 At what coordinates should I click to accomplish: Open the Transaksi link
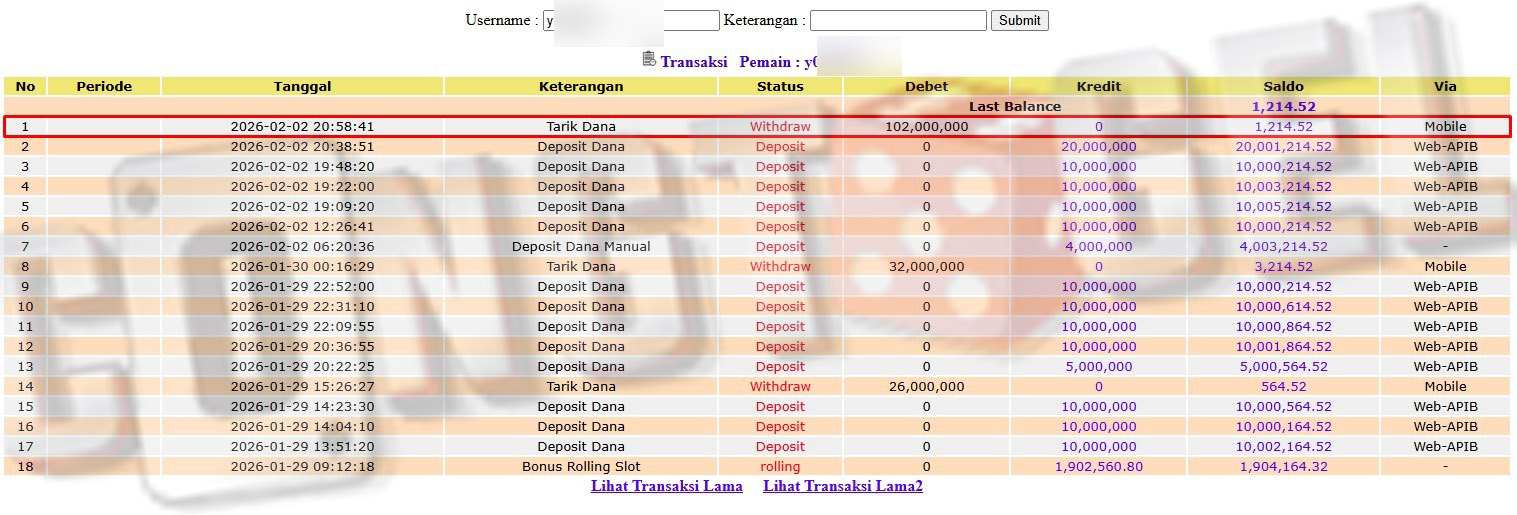693,62
